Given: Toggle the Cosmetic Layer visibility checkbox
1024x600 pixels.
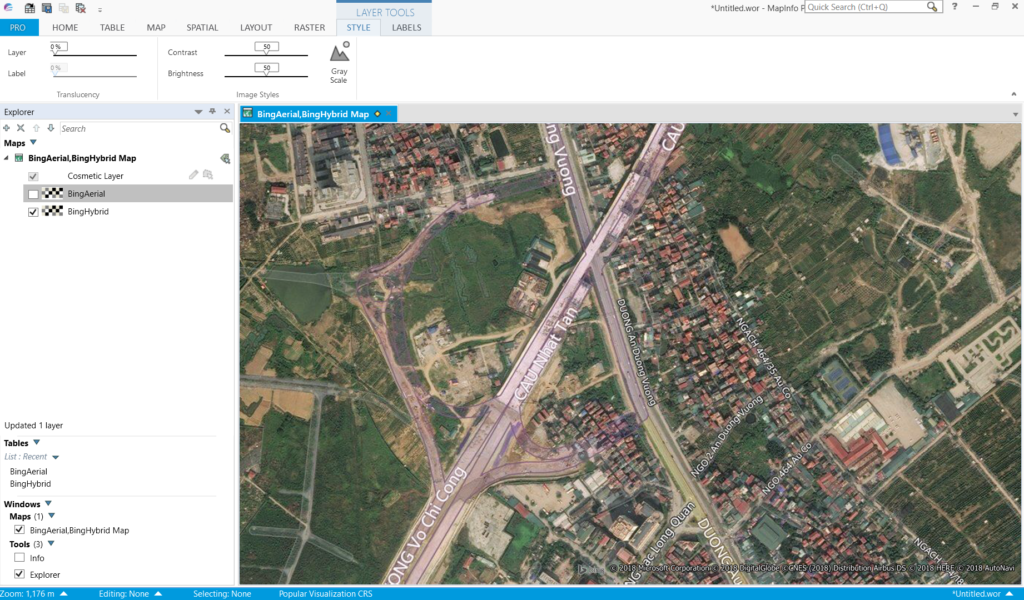Looking at the screenshot, I should click(33, 176).
